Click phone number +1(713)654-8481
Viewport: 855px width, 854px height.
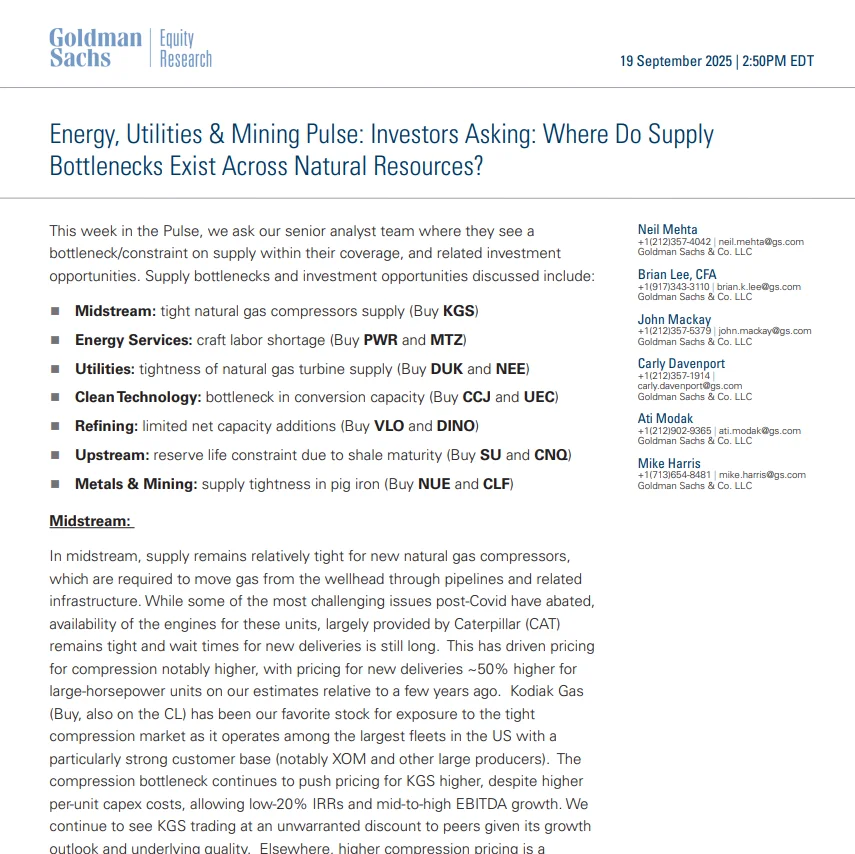pyautogui.click(x=674, y=474)
